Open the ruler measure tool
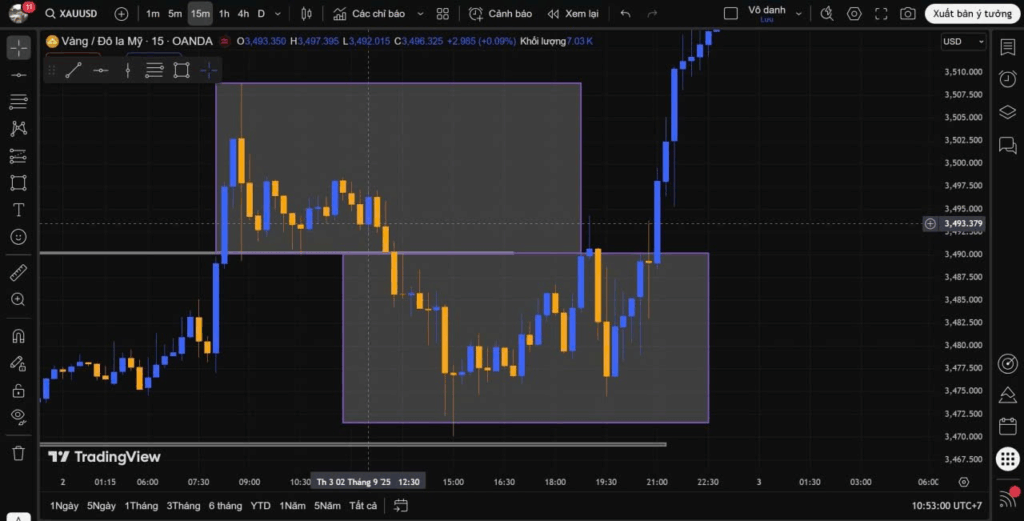Image resolution: width=1024 pixels, height=521 pixels. (18, 272)
